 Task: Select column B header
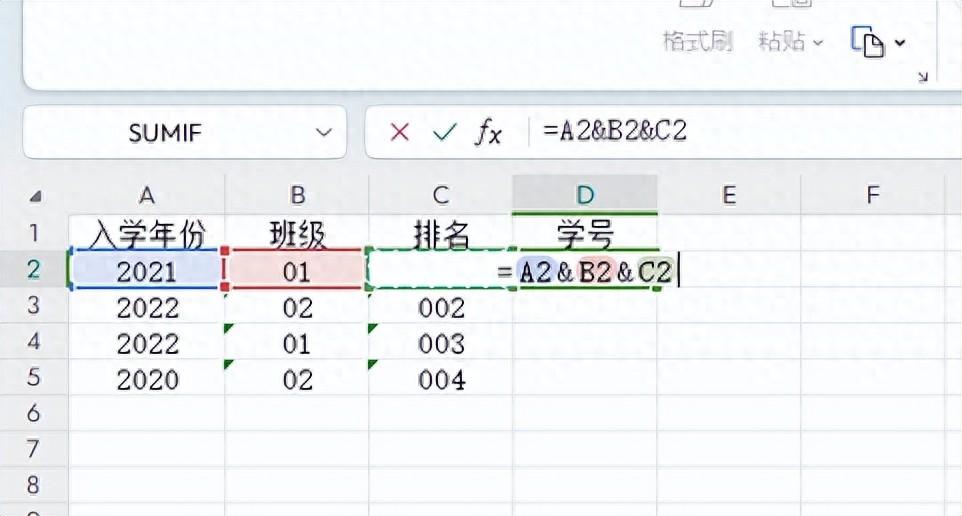tap(297, 195)
